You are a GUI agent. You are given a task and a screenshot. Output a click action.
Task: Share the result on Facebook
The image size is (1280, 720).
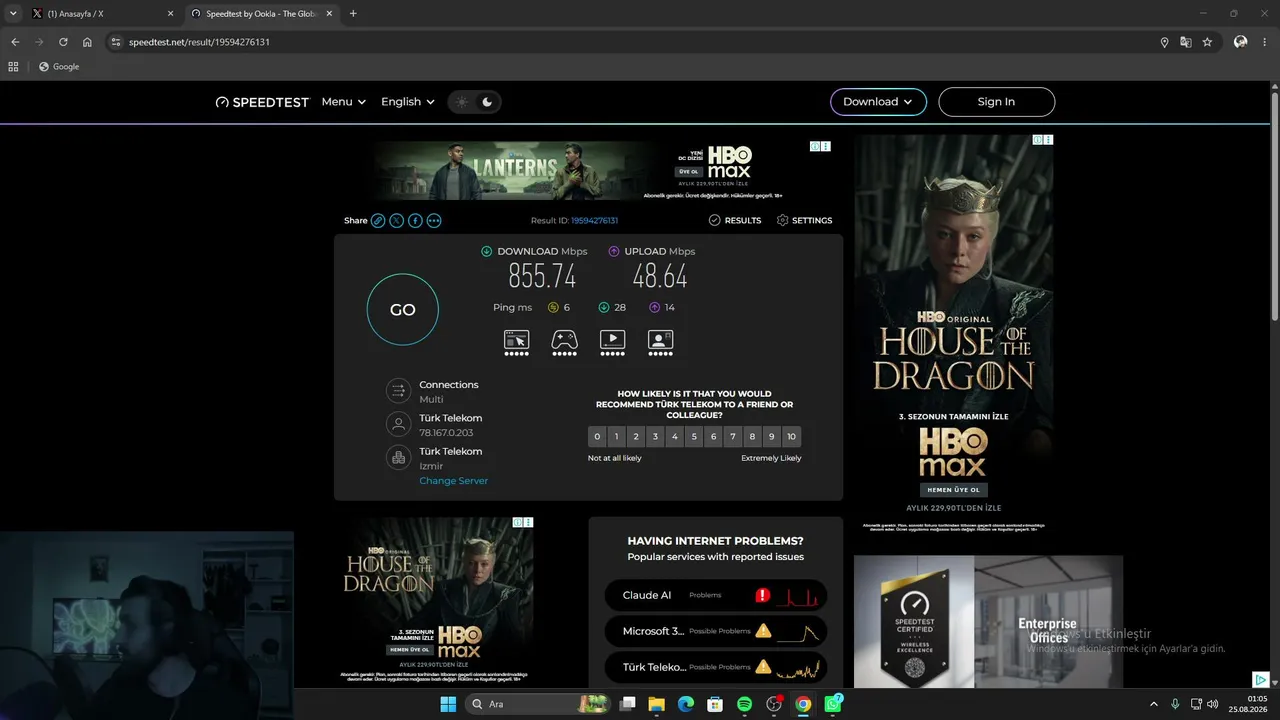[x=415, y=221]
